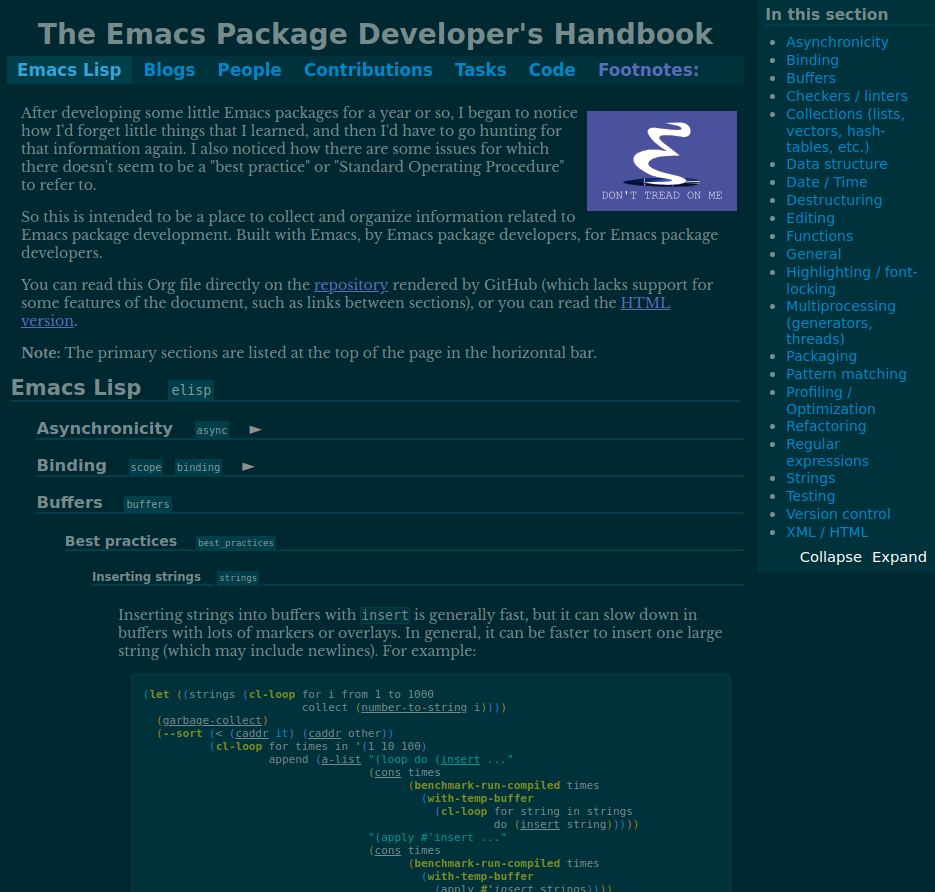Click the async tag label

[x=212, y=430]
